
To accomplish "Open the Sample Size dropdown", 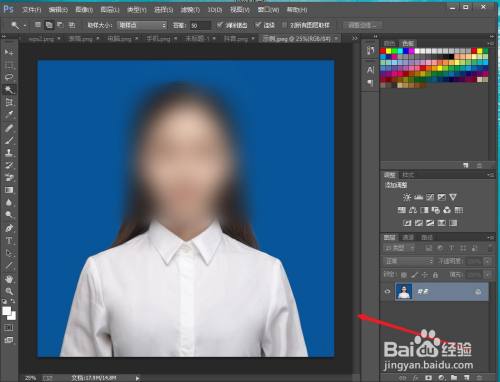I will (x=142, y=25).
